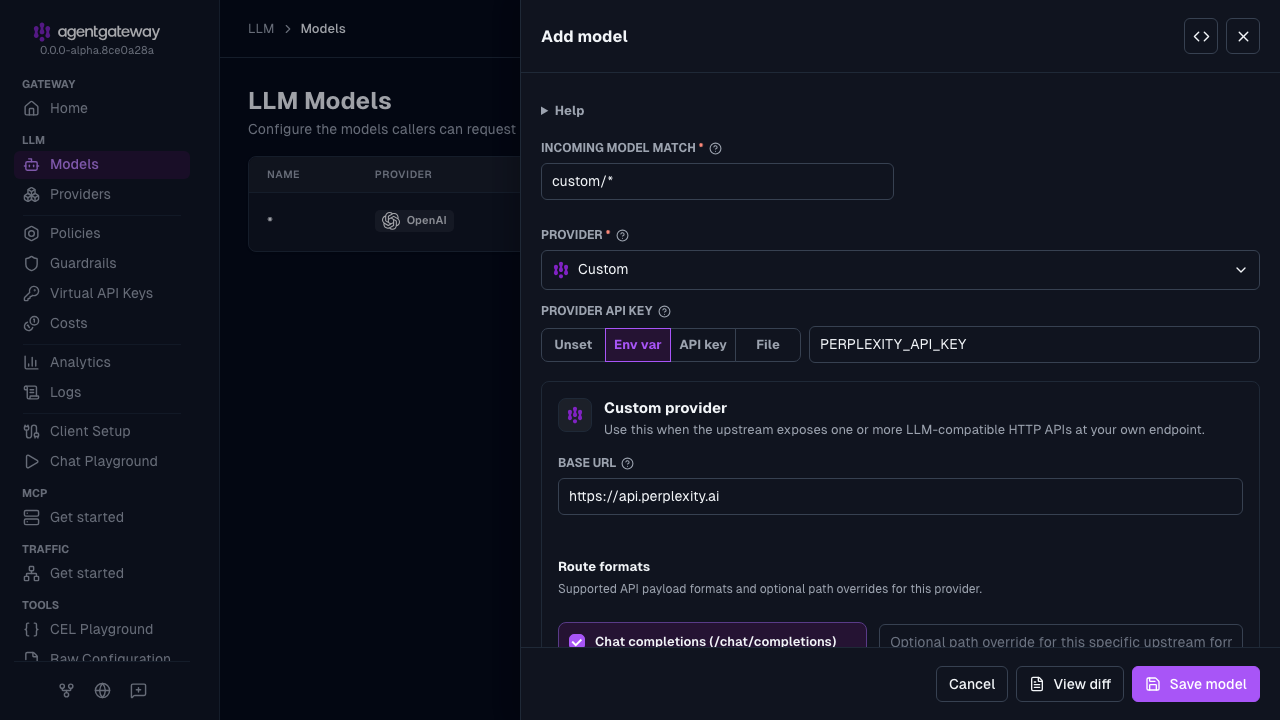This screenshot has height=720, width=1280.
Task: Select the File API key option
Action: tap(768, 345)
